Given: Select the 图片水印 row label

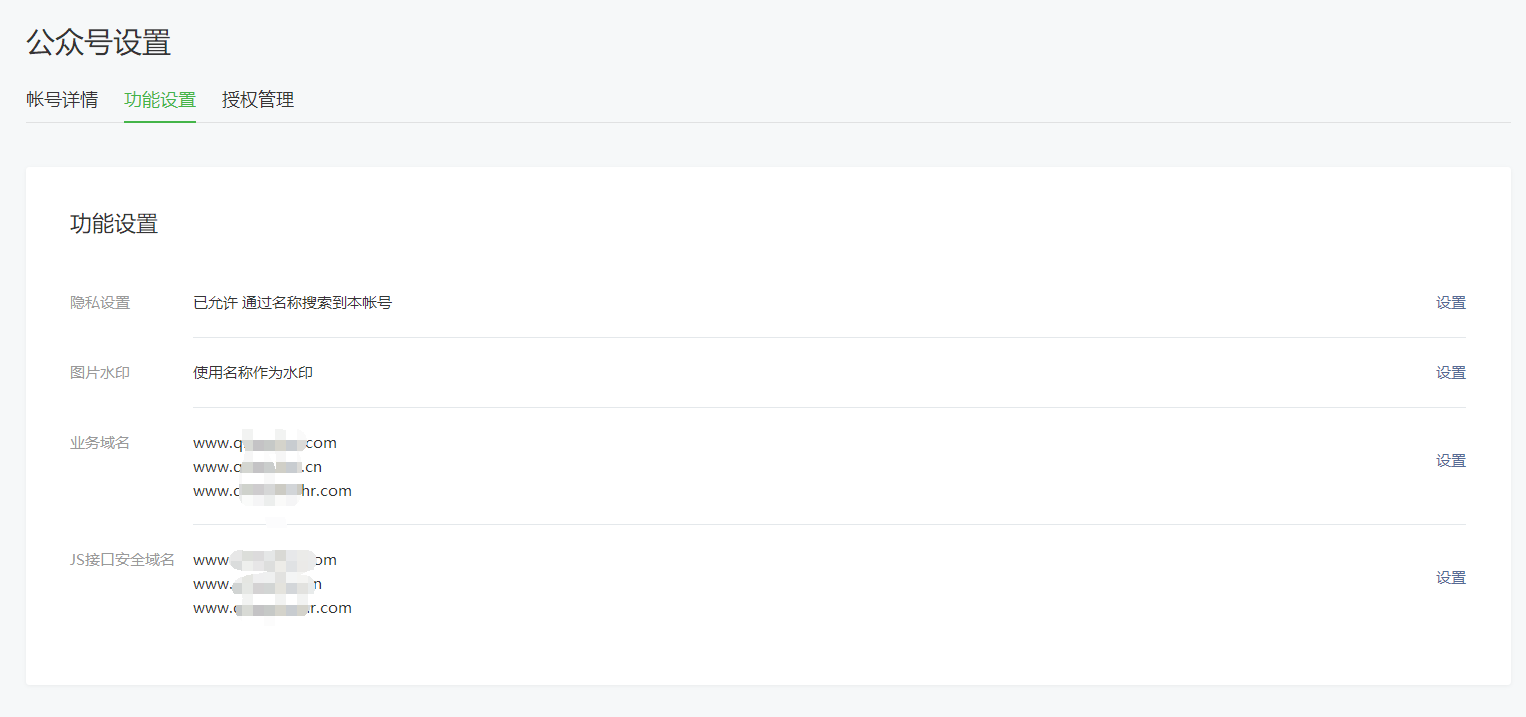Looking at the screenshot, I should tap(100, 373).
